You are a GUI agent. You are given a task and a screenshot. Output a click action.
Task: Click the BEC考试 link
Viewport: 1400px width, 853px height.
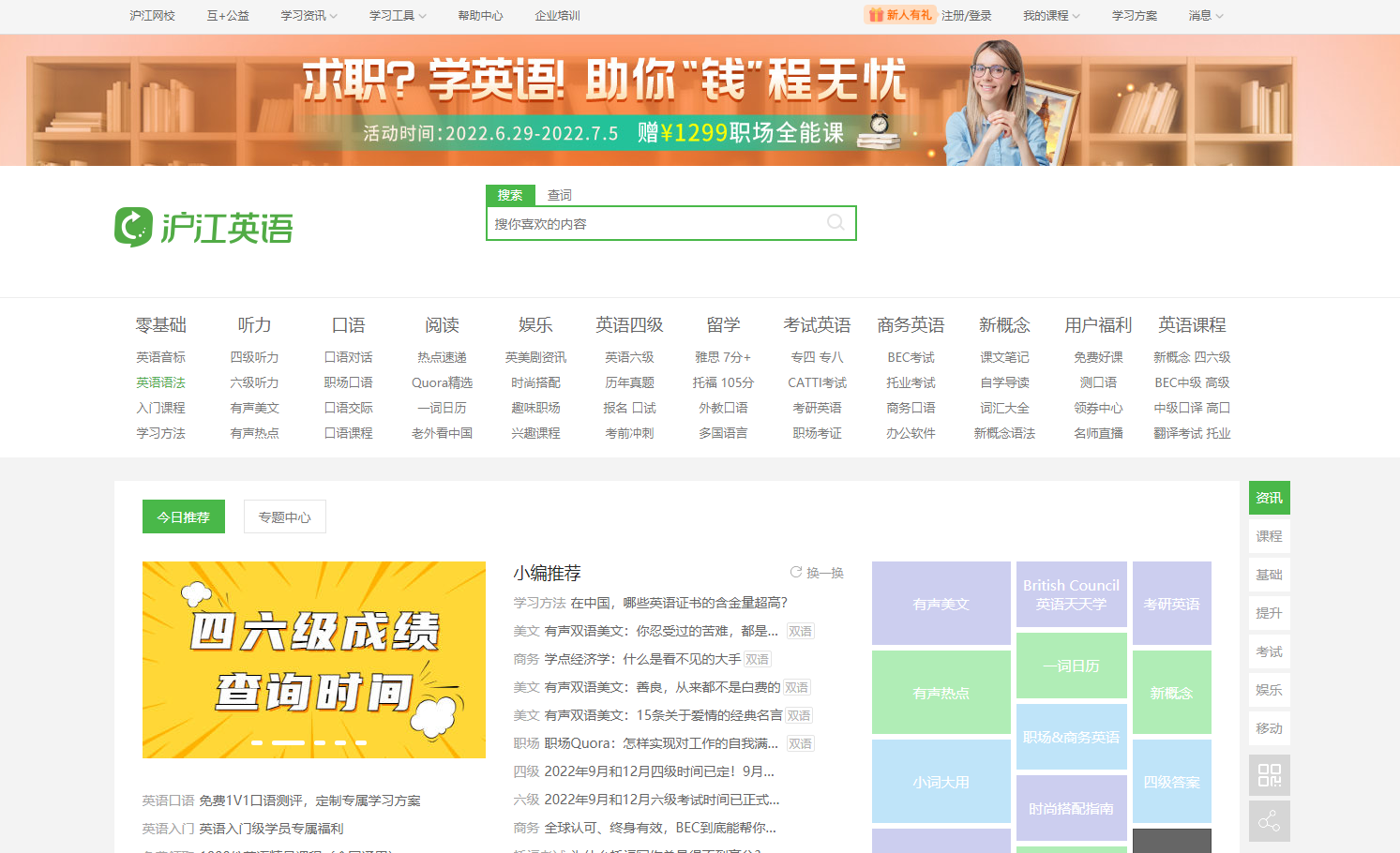(x=911, y=357)
